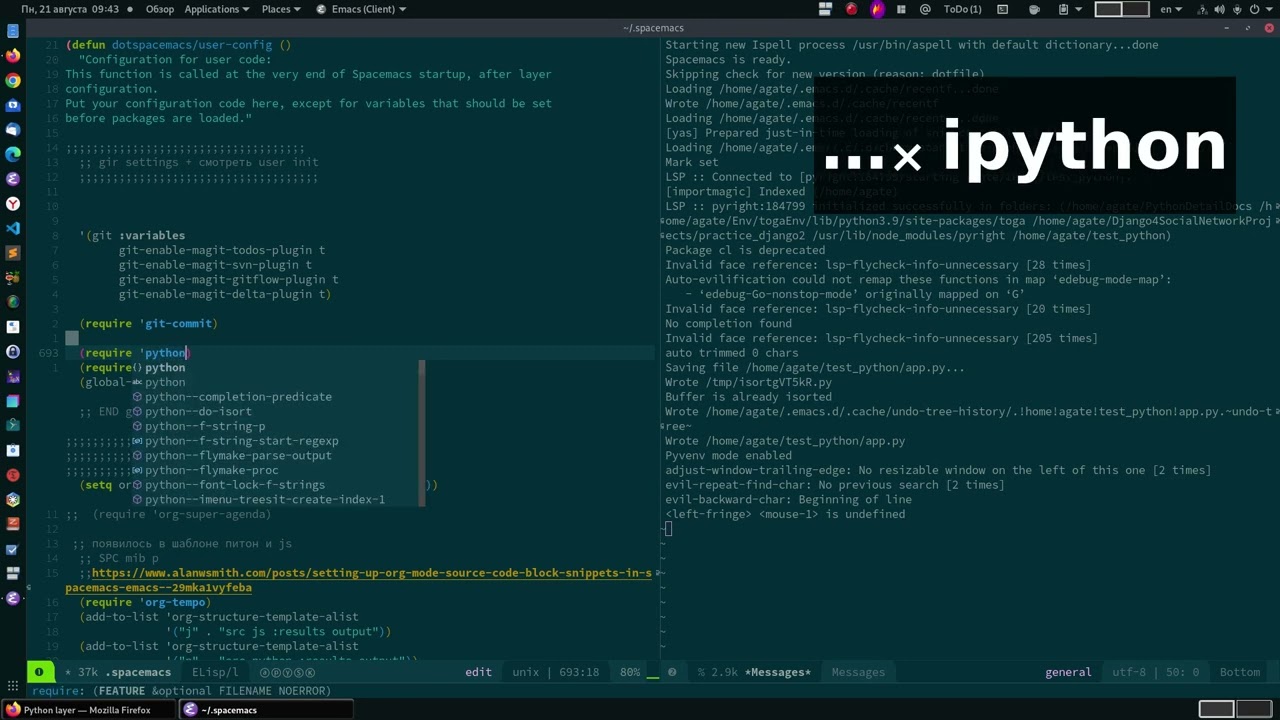Switch to Python layer — Mozilla Firefox task
This screenshot has height=720, width=1280.
[x=88, y=710]
